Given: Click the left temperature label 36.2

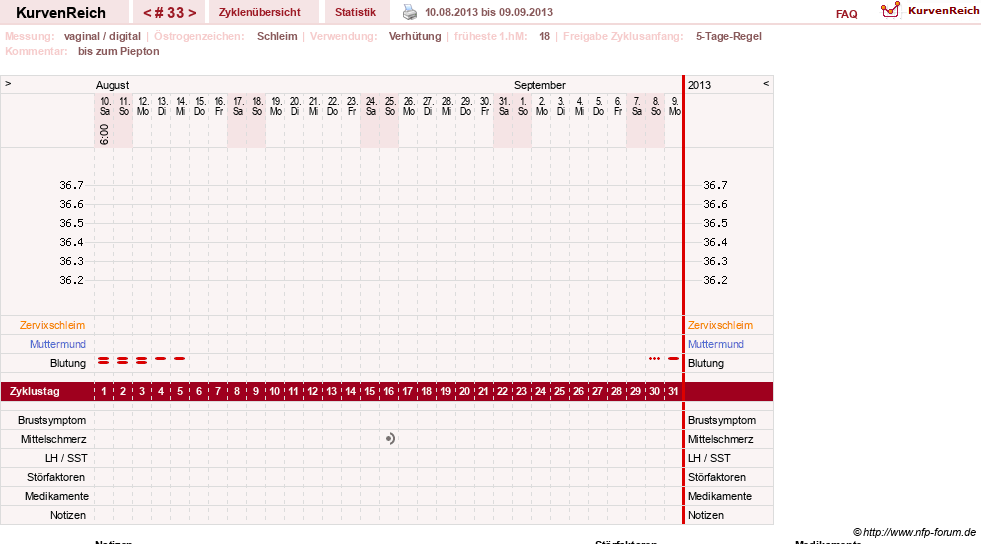Looking at the screenshot, I should coord(71,280).
